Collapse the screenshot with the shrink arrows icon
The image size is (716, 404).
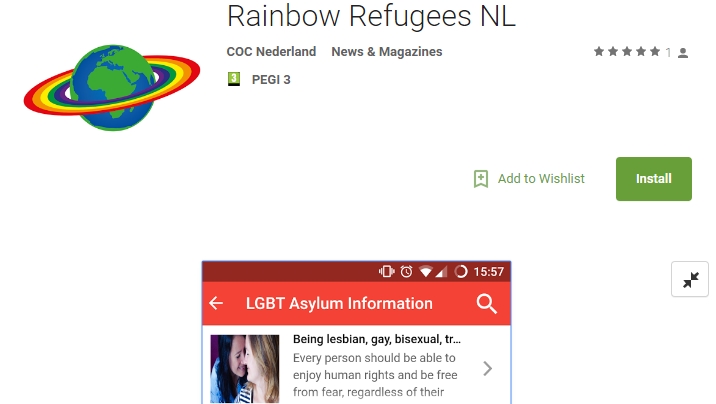point(690,279)
